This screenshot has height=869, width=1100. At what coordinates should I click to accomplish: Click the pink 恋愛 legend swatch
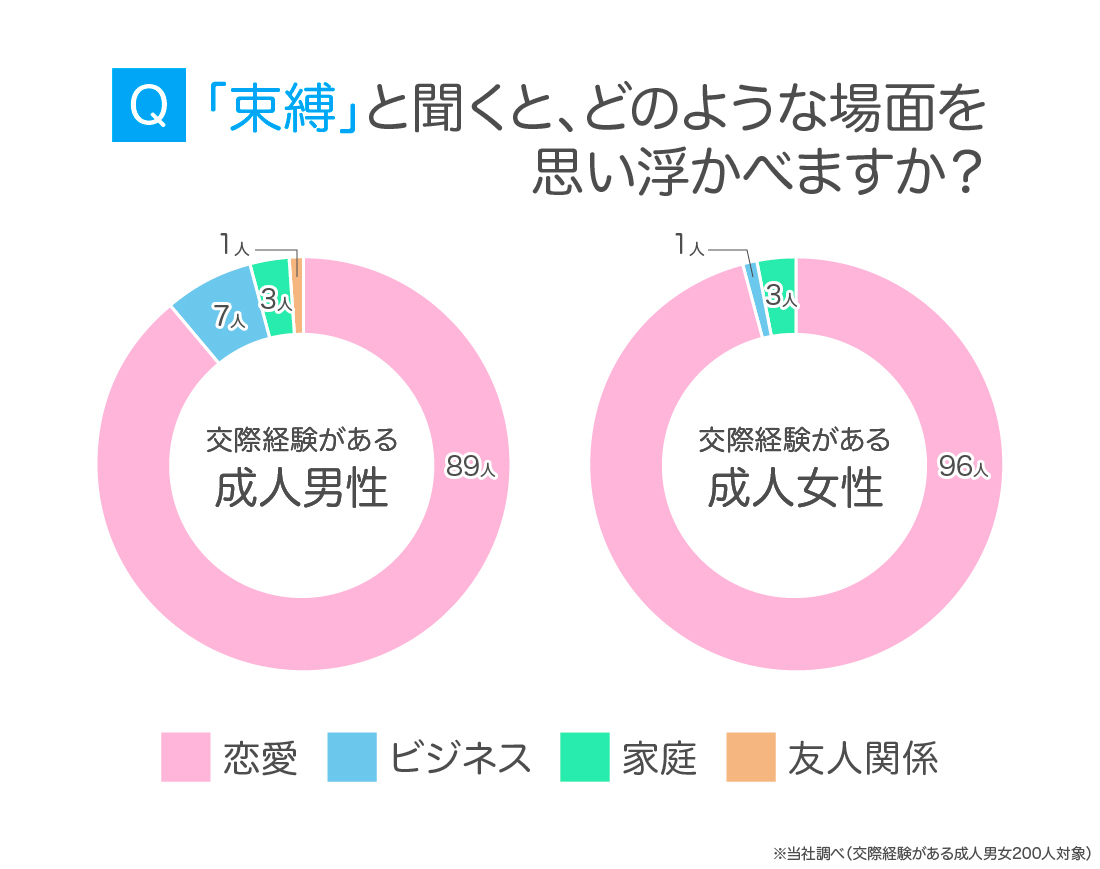[x=186, y=757]
